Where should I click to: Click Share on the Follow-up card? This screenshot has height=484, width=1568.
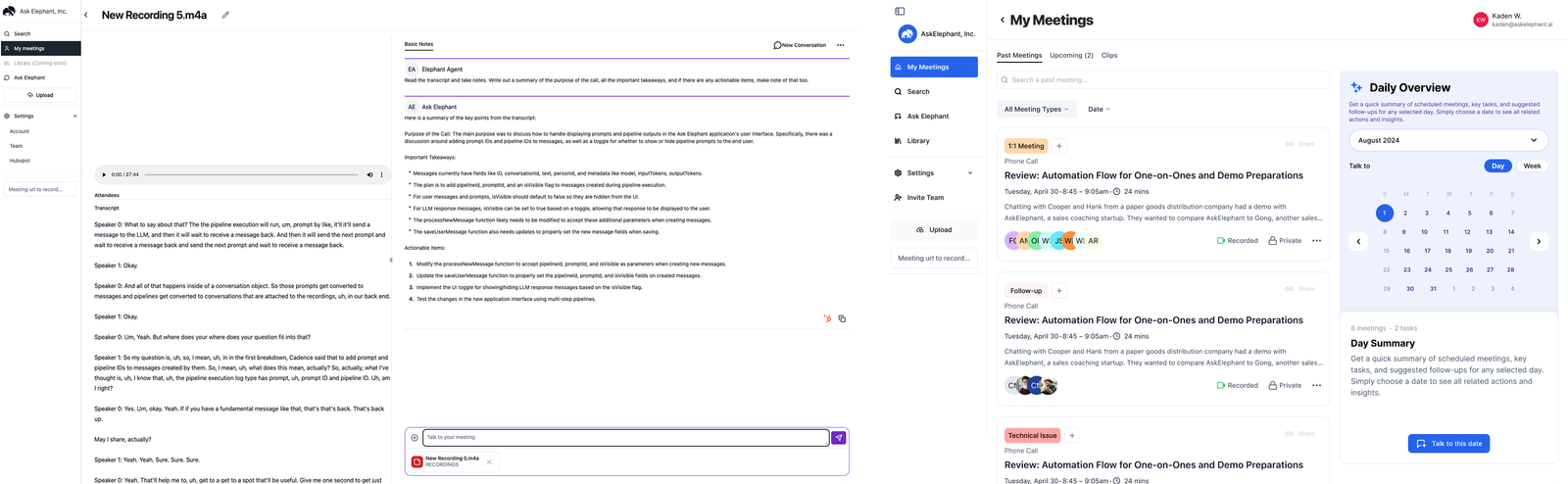pos(1300,289)
